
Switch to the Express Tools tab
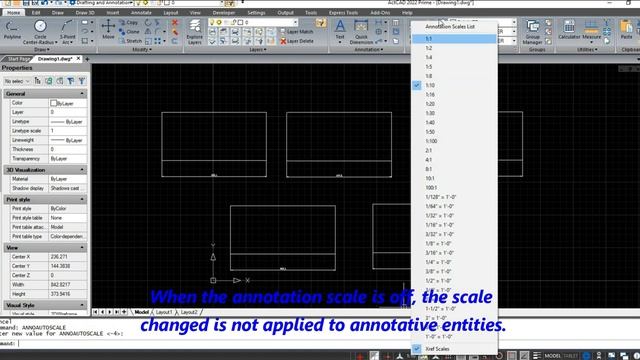tap(343, 13)
